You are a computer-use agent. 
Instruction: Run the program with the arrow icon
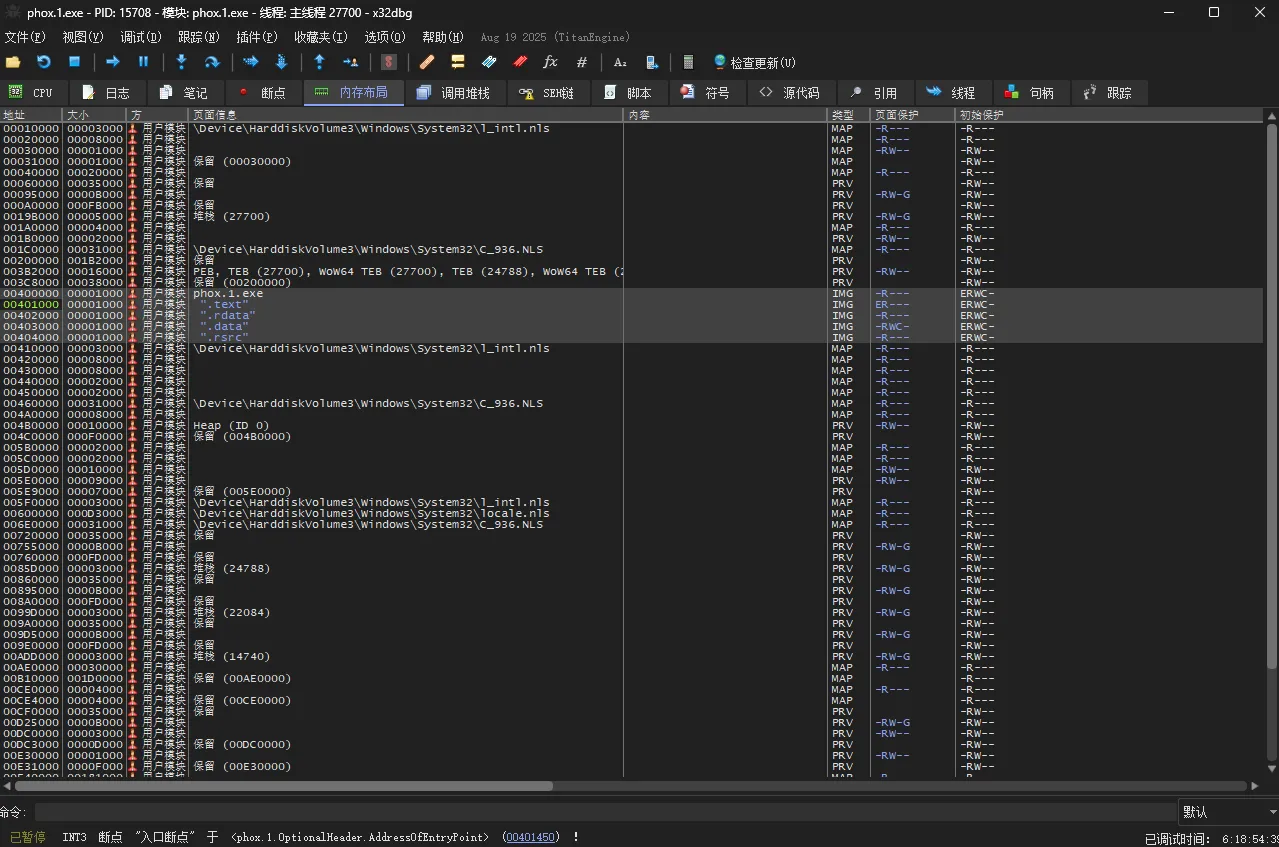click(113, 62)
